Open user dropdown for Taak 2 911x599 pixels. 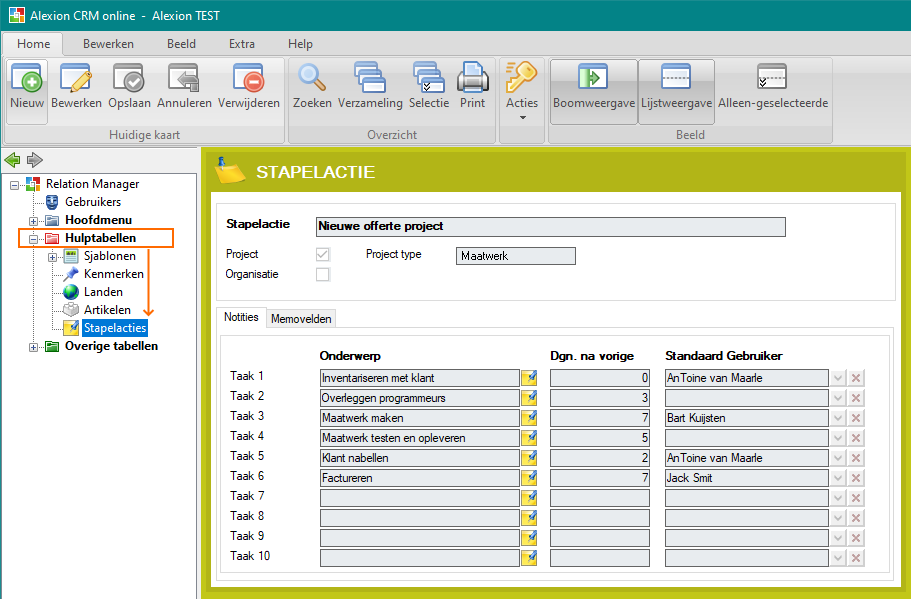pyautogui.click(x=838, y=398)
